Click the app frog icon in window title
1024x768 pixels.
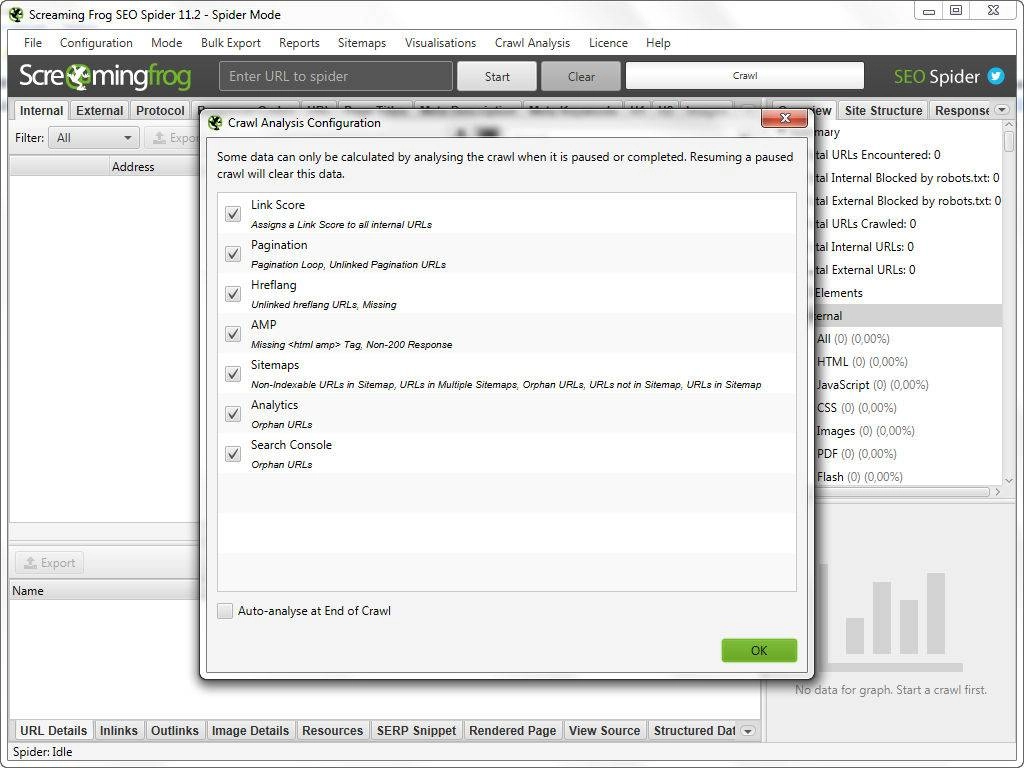coord(16,14)
